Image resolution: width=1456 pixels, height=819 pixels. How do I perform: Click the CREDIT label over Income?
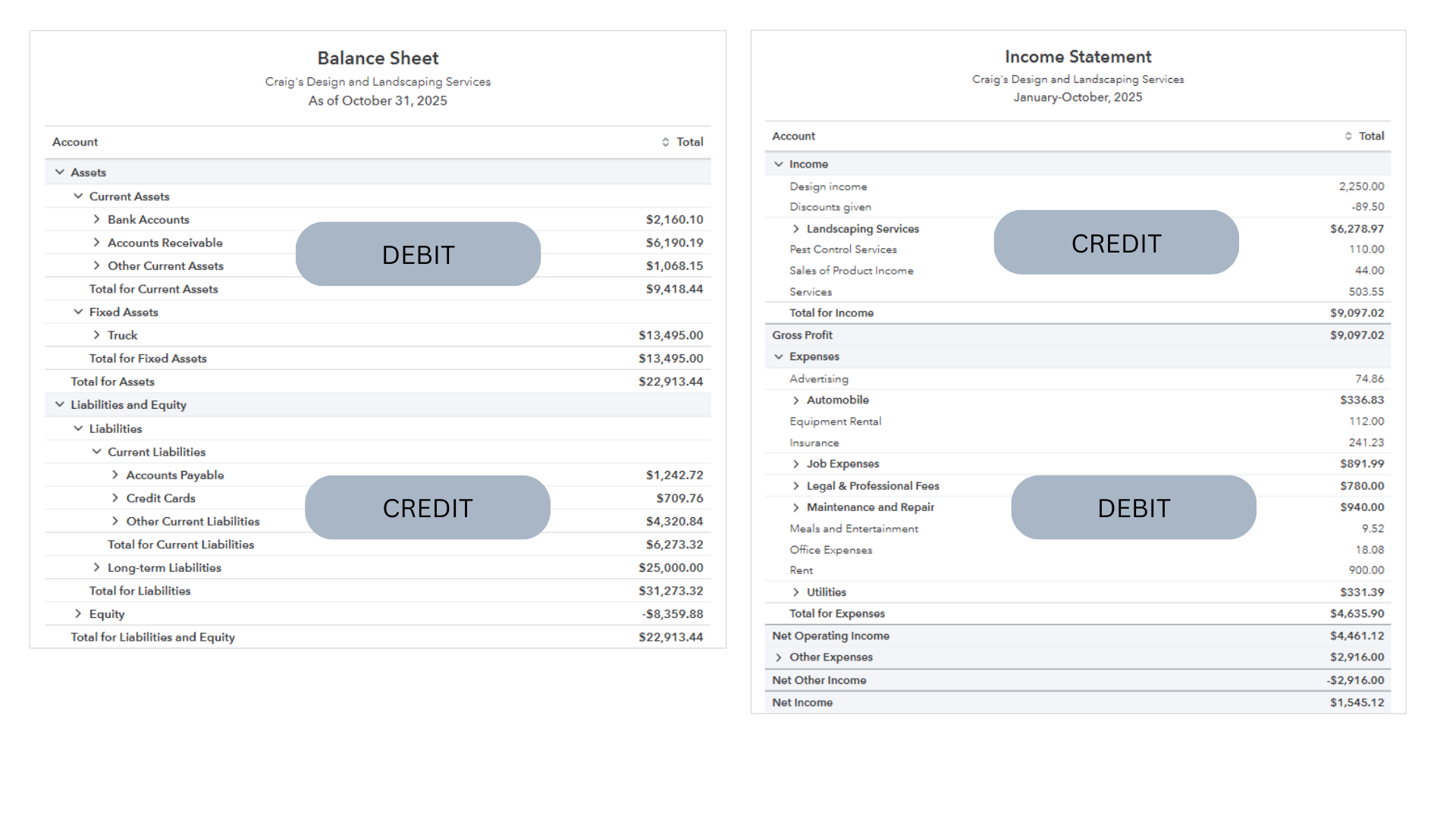click(x=1116, y=243)
